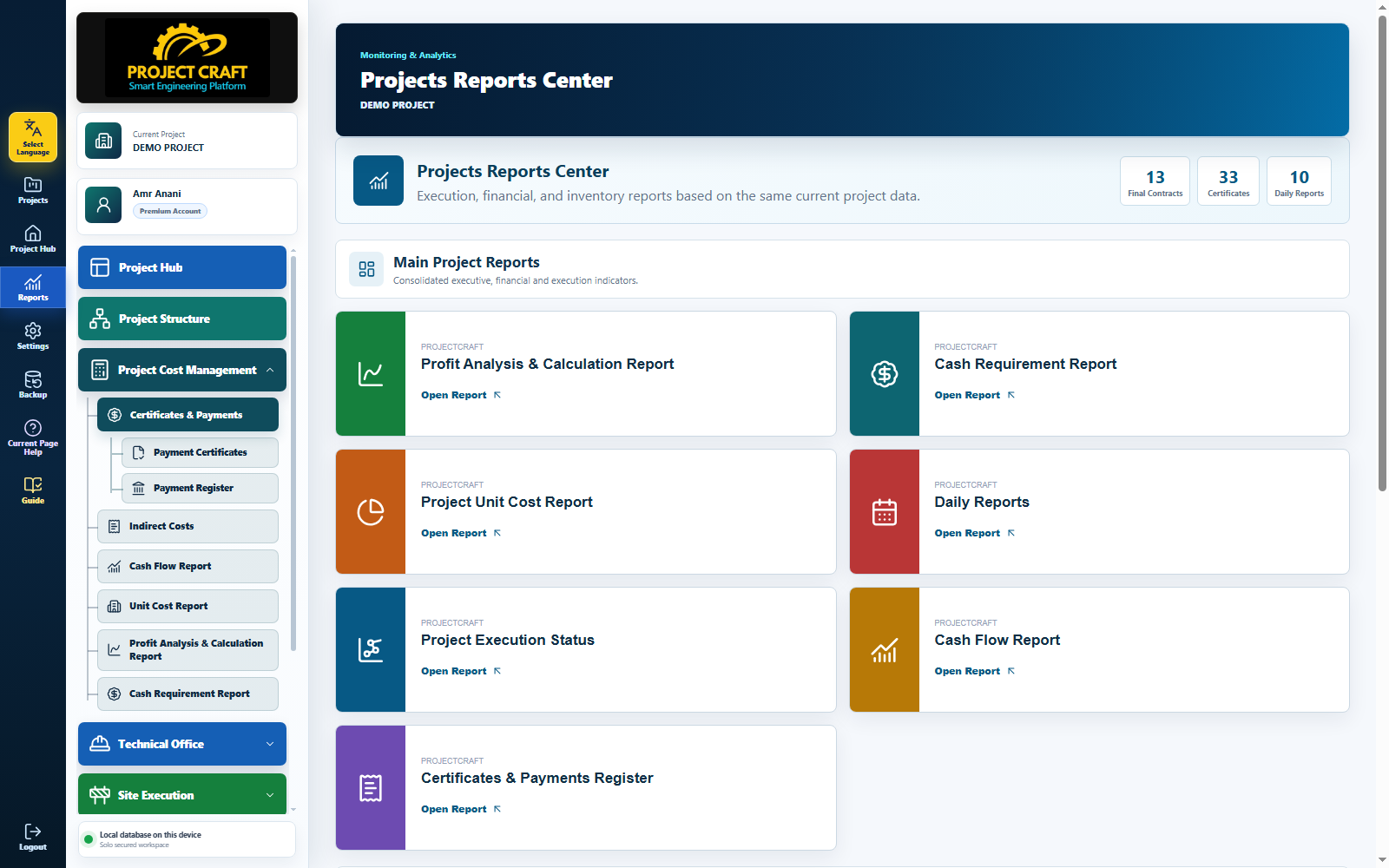
Task: Select Cash Requirement Report sidebar item
Action: [188, 694]
